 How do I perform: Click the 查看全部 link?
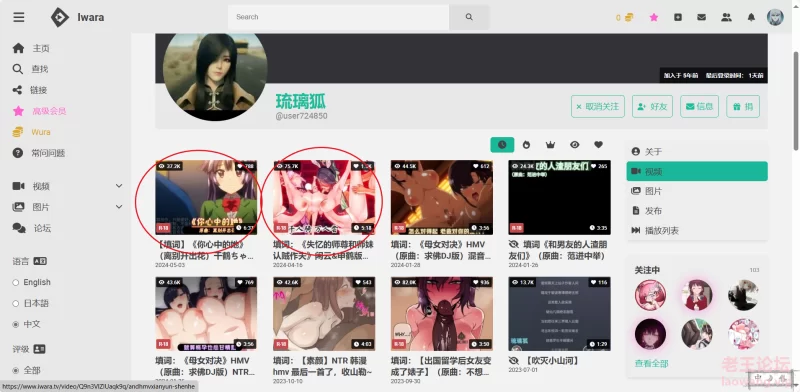652,363
